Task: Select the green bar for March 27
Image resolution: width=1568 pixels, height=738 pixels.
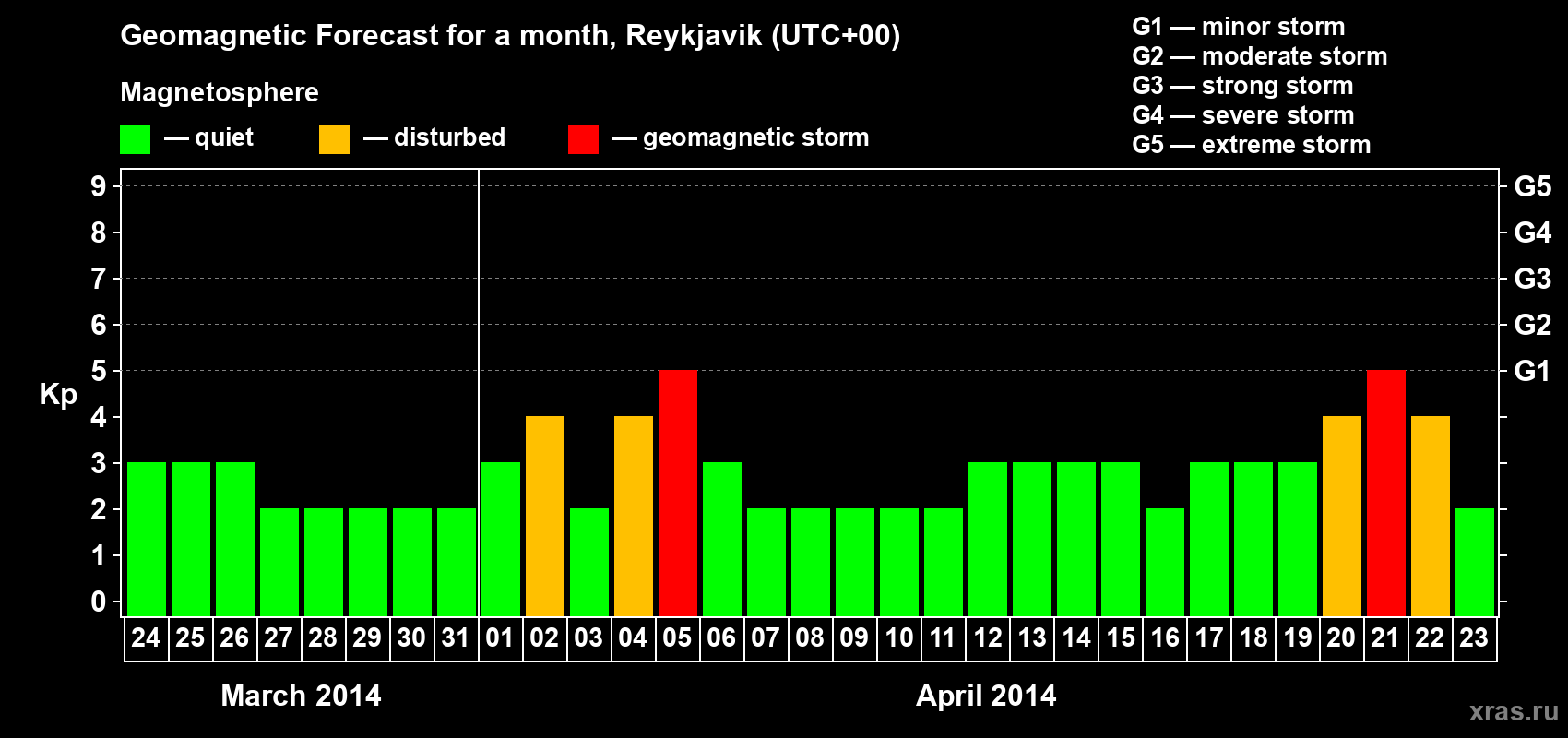Action: [x=279, y=562]
